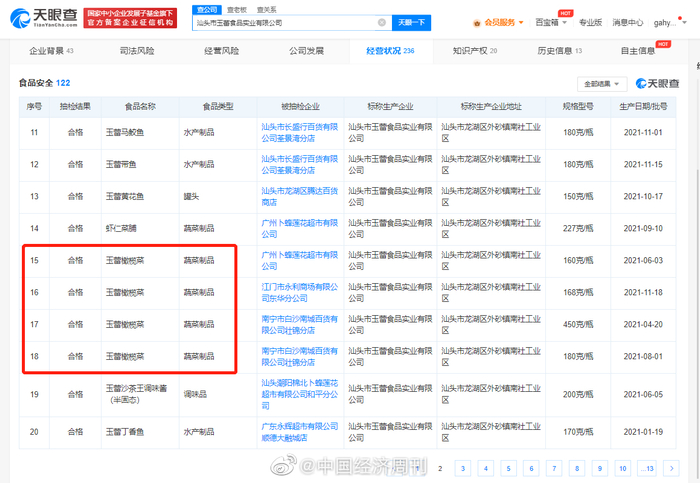Clear the search box with the X icon
The image size is (700, 483).
pos(382,22)
